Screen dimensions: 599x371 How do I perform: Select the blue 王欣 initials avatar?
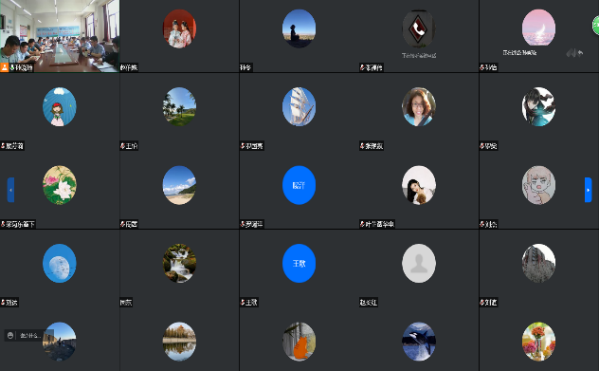click(299, 263)
